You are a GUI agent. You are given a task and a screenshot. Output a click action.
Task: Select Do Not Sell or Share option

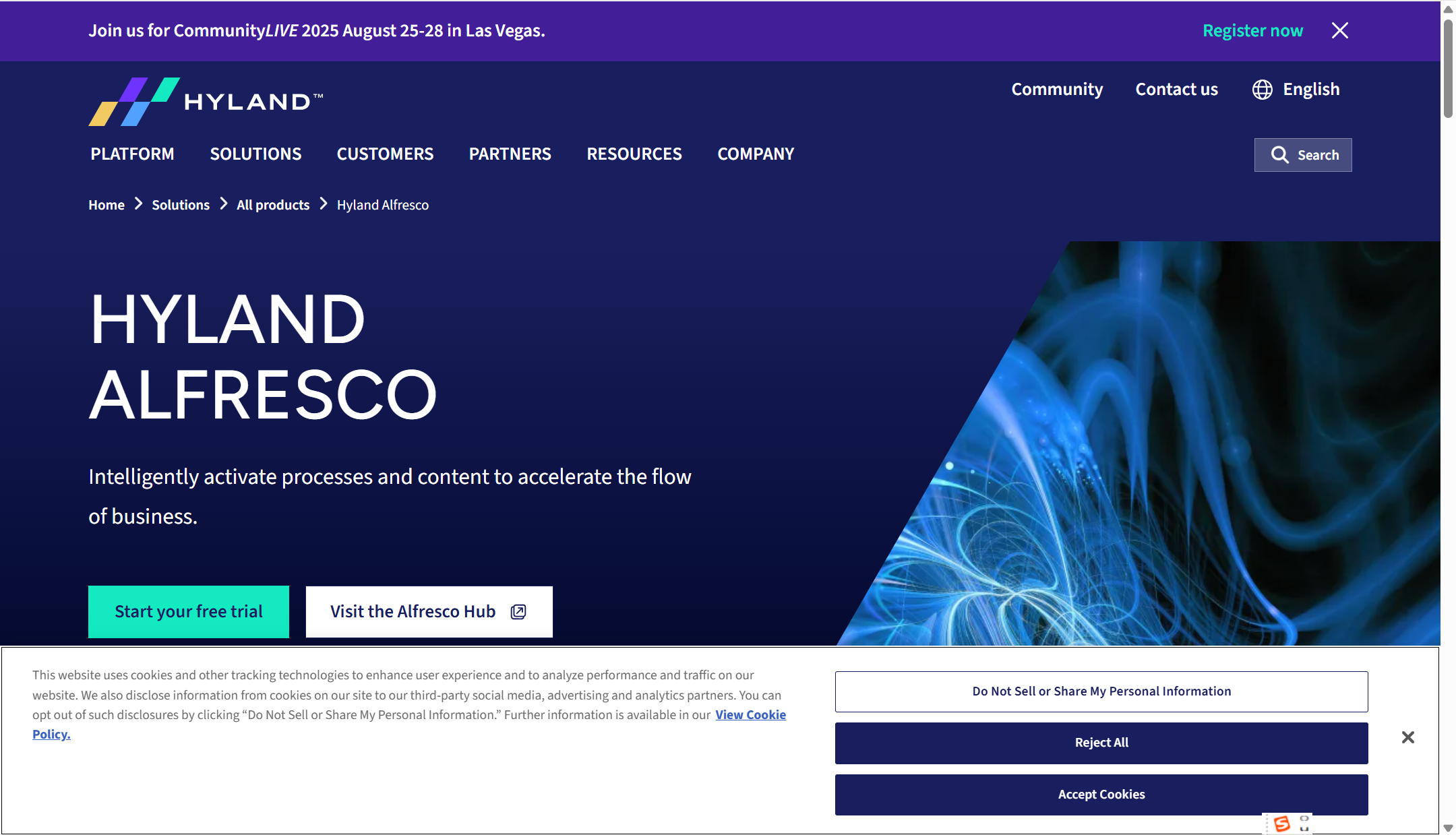1101,691
